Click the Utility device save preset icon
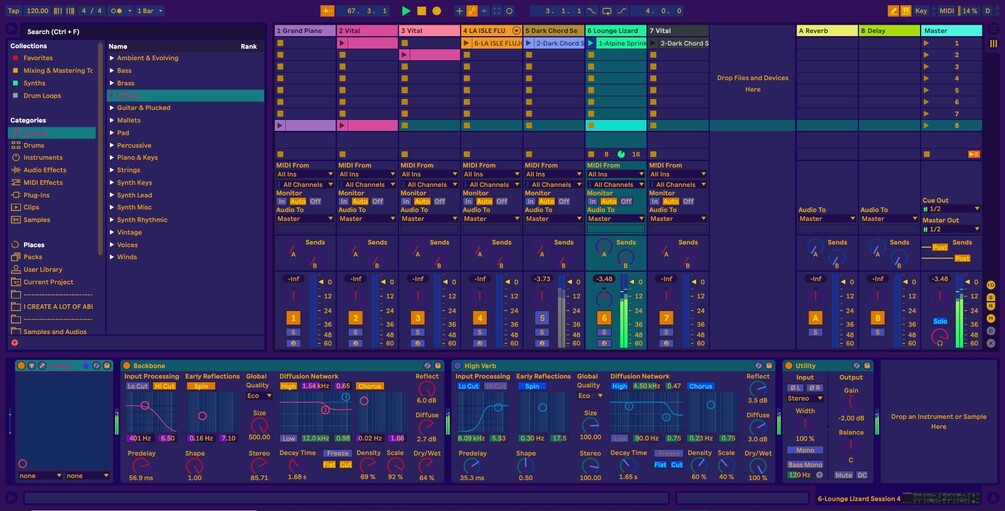The height and width of the screenshot is (511, 1005). point(867,365)
